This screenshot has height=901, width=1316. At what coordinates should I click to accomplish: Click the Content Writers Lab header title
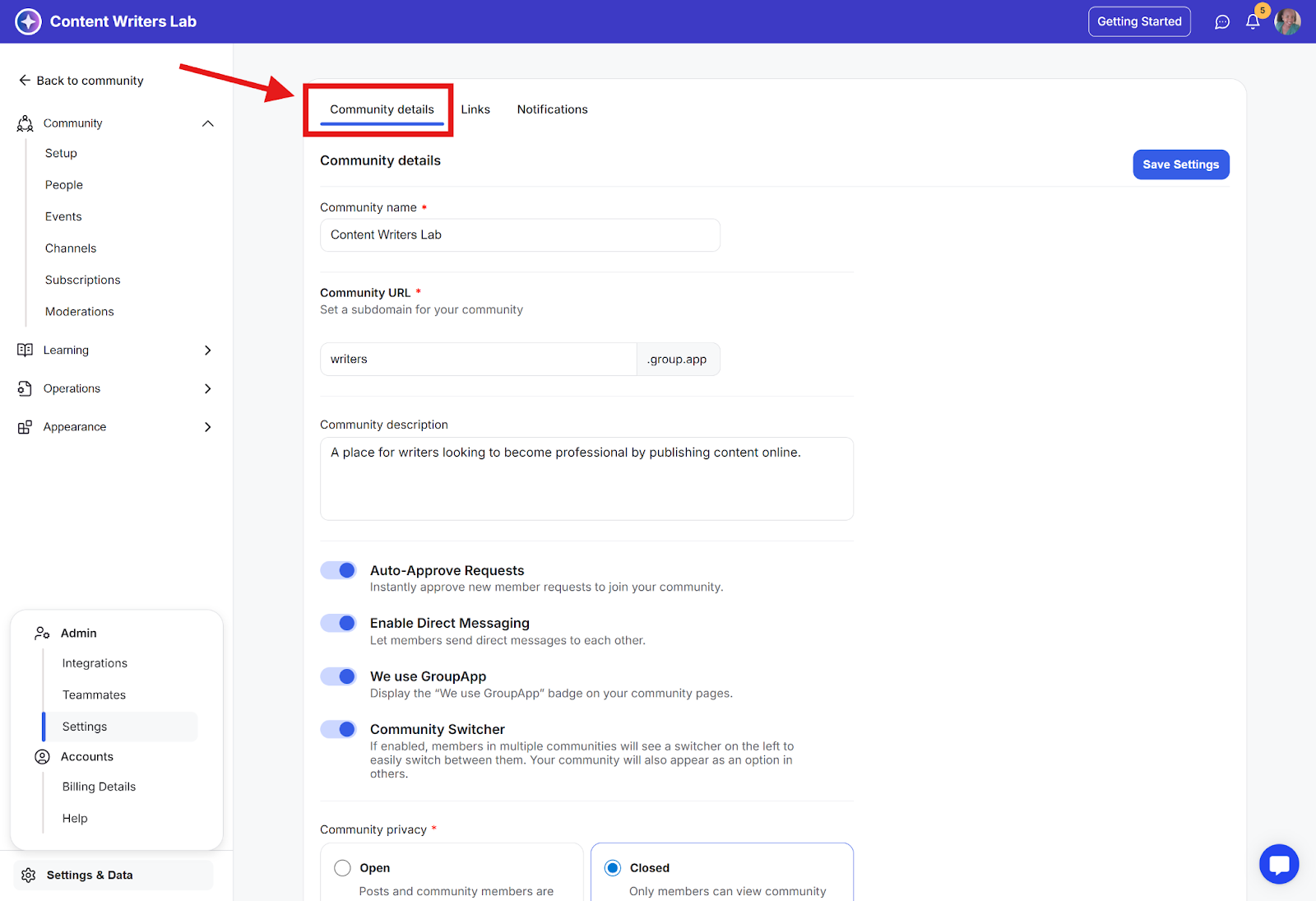pos(123,21)
